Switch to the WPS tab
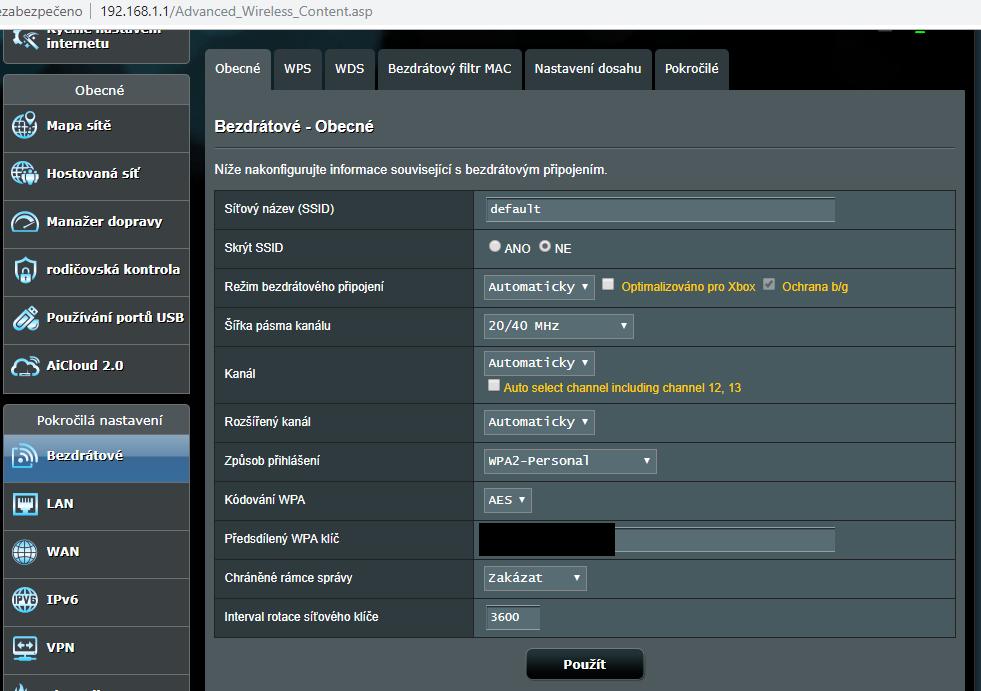 click(x=297, y=69)
